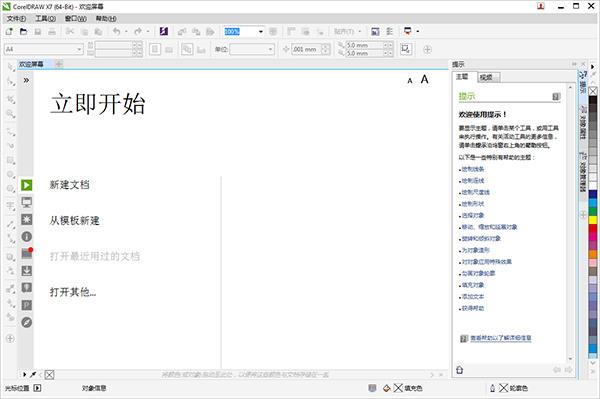This screenshot has height=399, width=600.
Task: Click the Options icon near toolbar right
Action: [390, 31]
